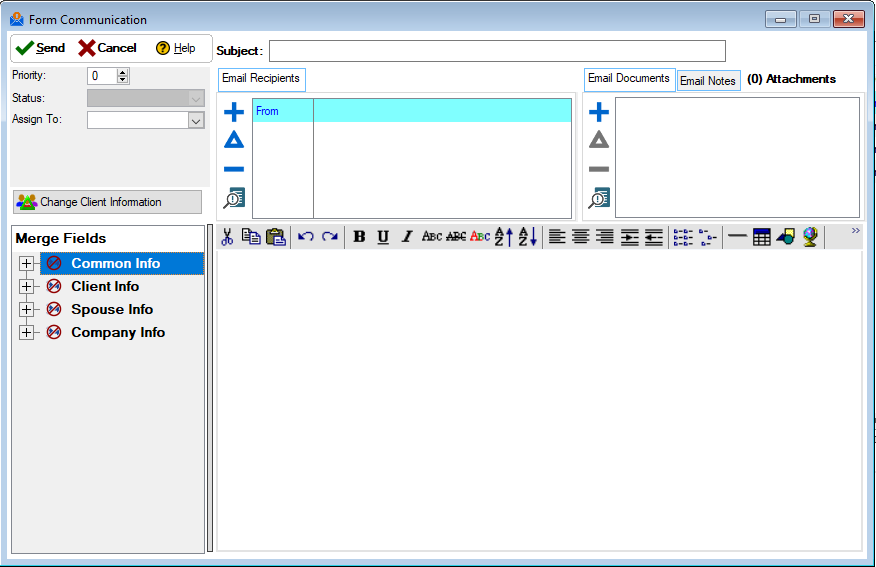Click the insert picture shapes icon

pyautogui.click(x=785, y=237)
